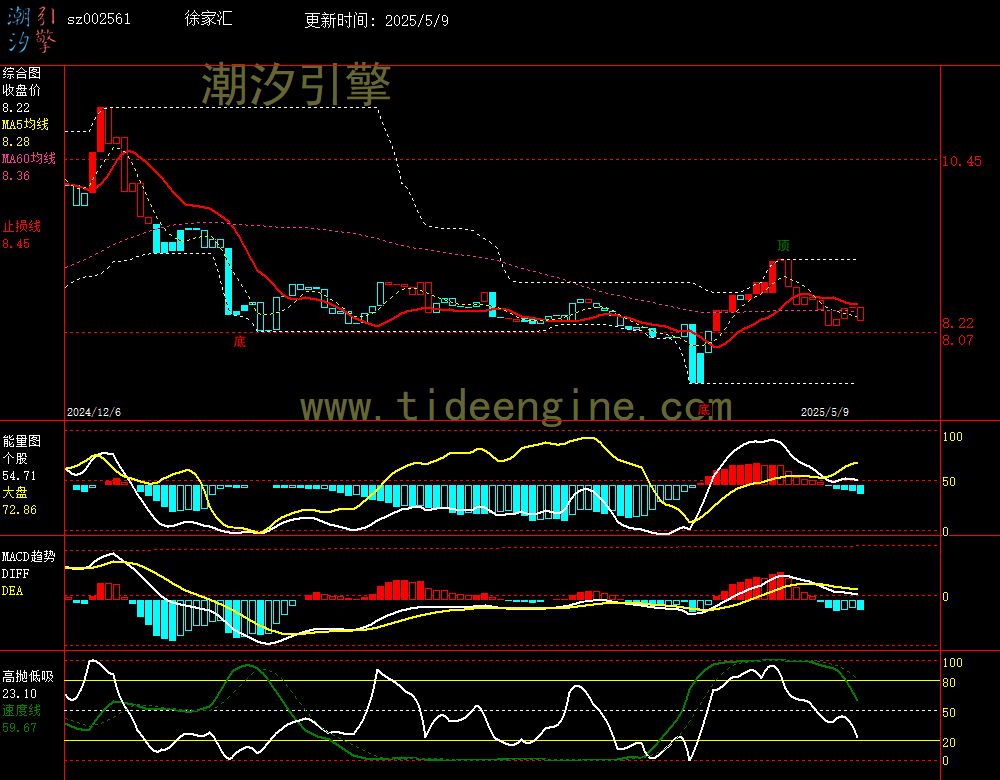Click the white DIFF legend label

point(15,573)
